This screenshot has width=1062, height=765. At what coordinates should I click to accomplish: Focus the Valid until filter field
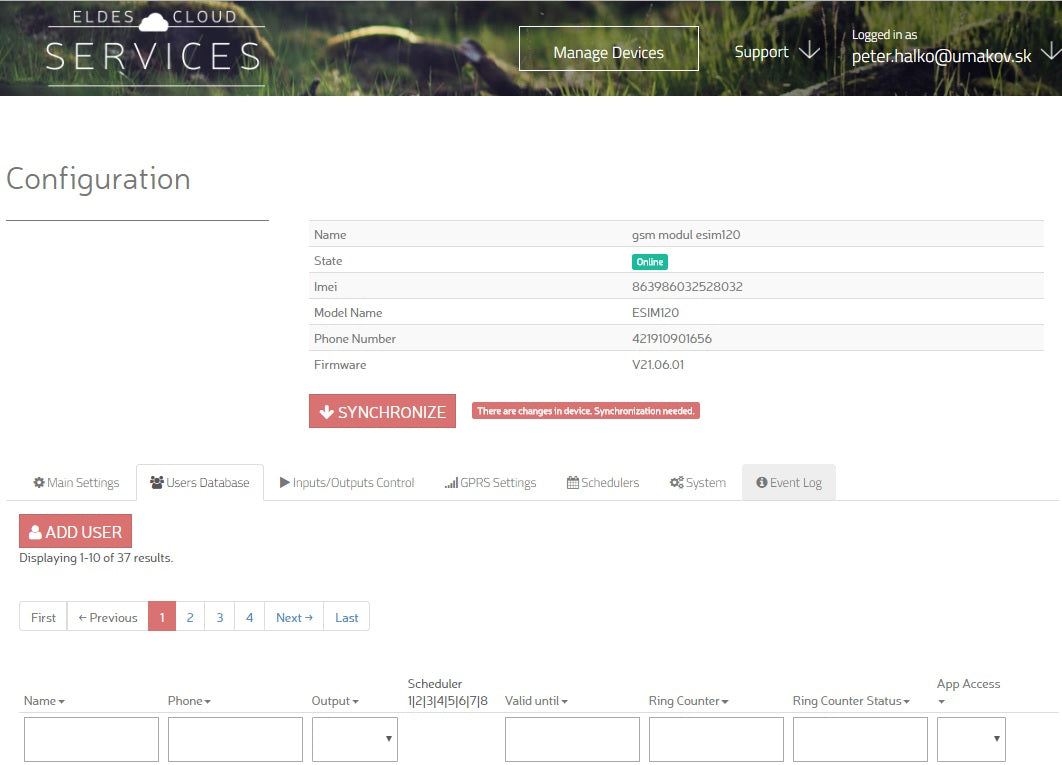tap(572, 739)
